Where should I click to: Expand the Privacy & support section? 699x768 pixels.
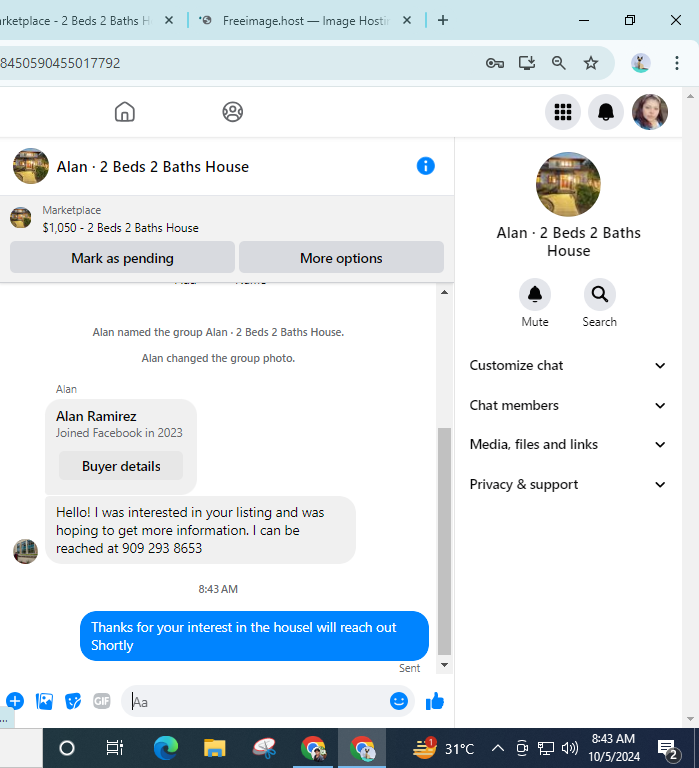568,484
